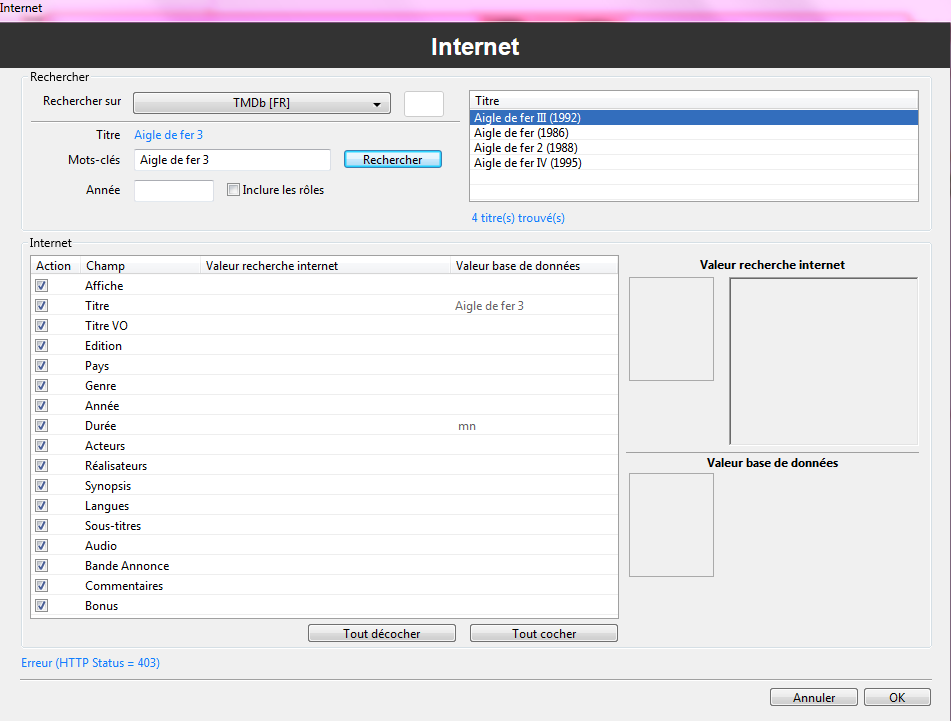
Task: Enable the Inclure les rôles checkbox
Action: (233, 190)
